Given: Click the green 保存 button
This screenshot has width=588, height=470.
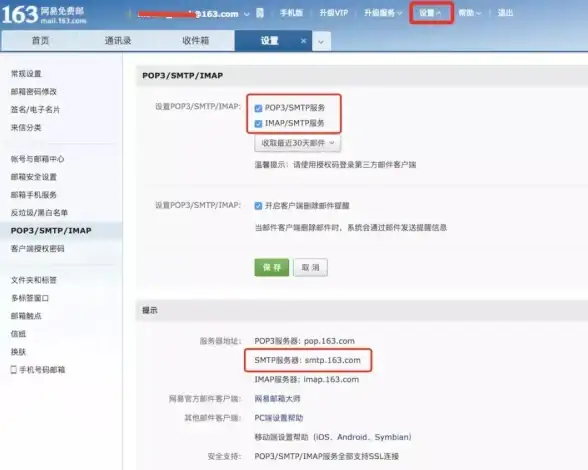Looking at the screenshot, I should tap(272, 267).
